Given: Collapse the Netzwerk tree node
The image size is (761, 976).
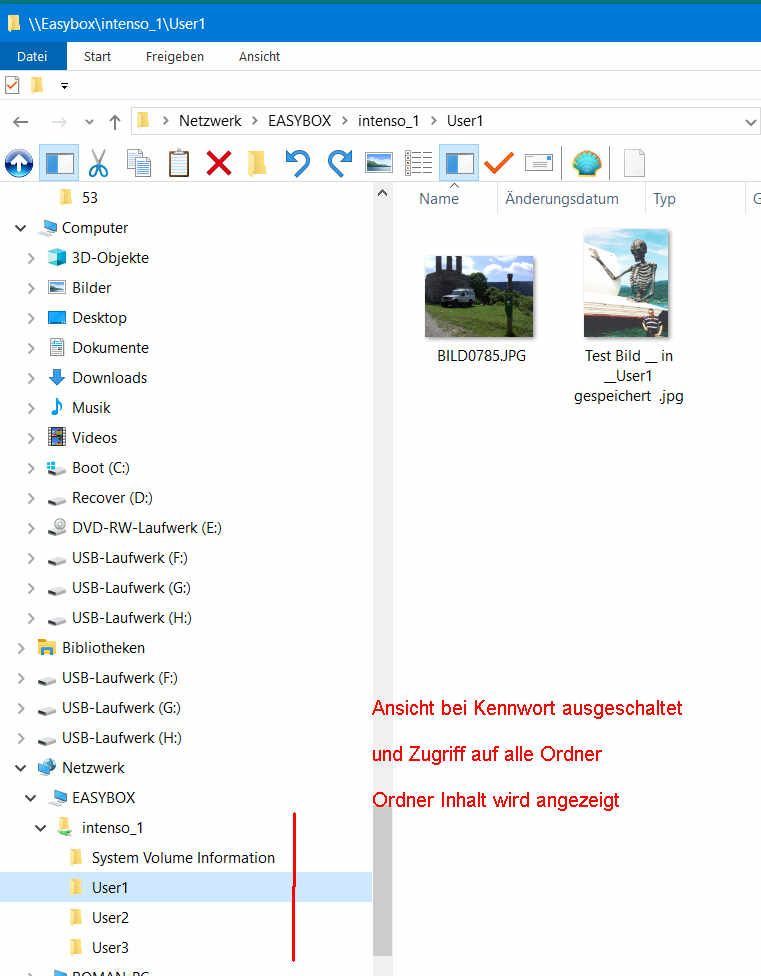Looking at the screenshot, I should pyautogui.click(x=21, y=767).
